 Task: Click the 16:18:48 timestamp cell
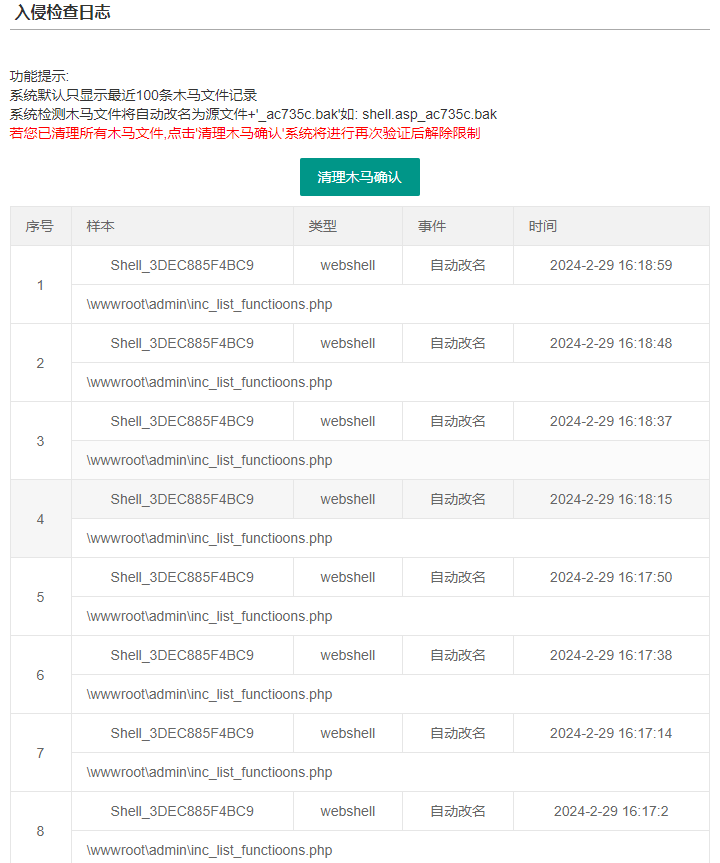tap(610, 343)
